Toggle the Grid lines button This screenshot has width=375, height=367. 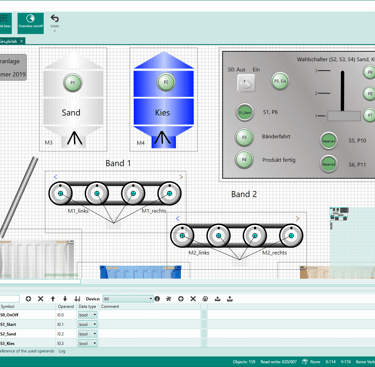[x=5, y=23]
